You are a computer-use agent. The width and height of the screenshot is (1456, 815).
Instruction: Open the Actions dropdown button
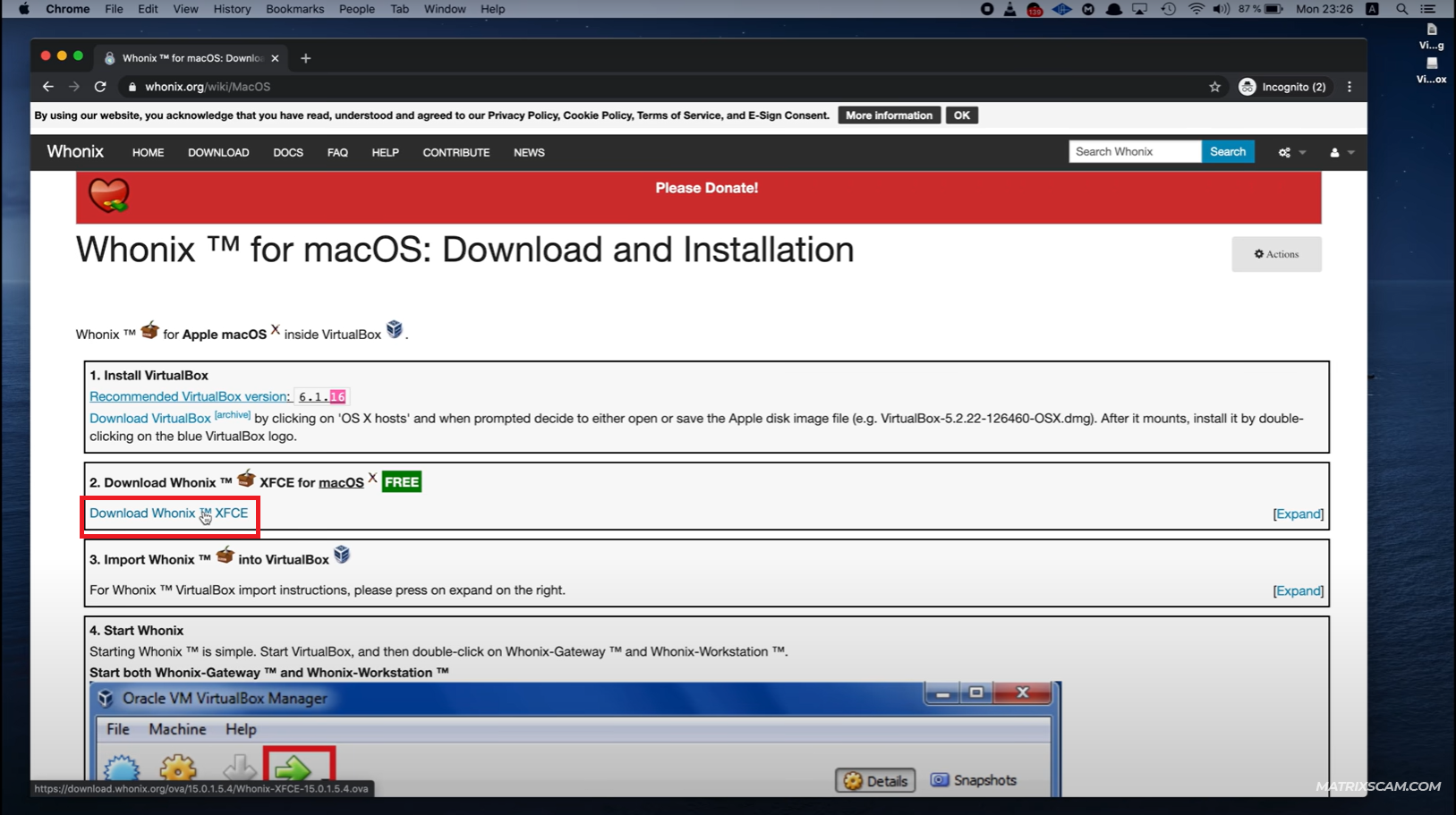point(1276,254)
